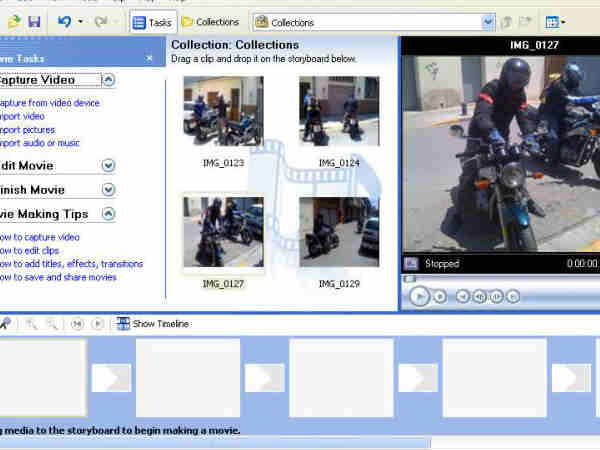Screen dimensions: 600x450
Task: Click the Play Storyboard icon
Action: [x=97, y=324]
